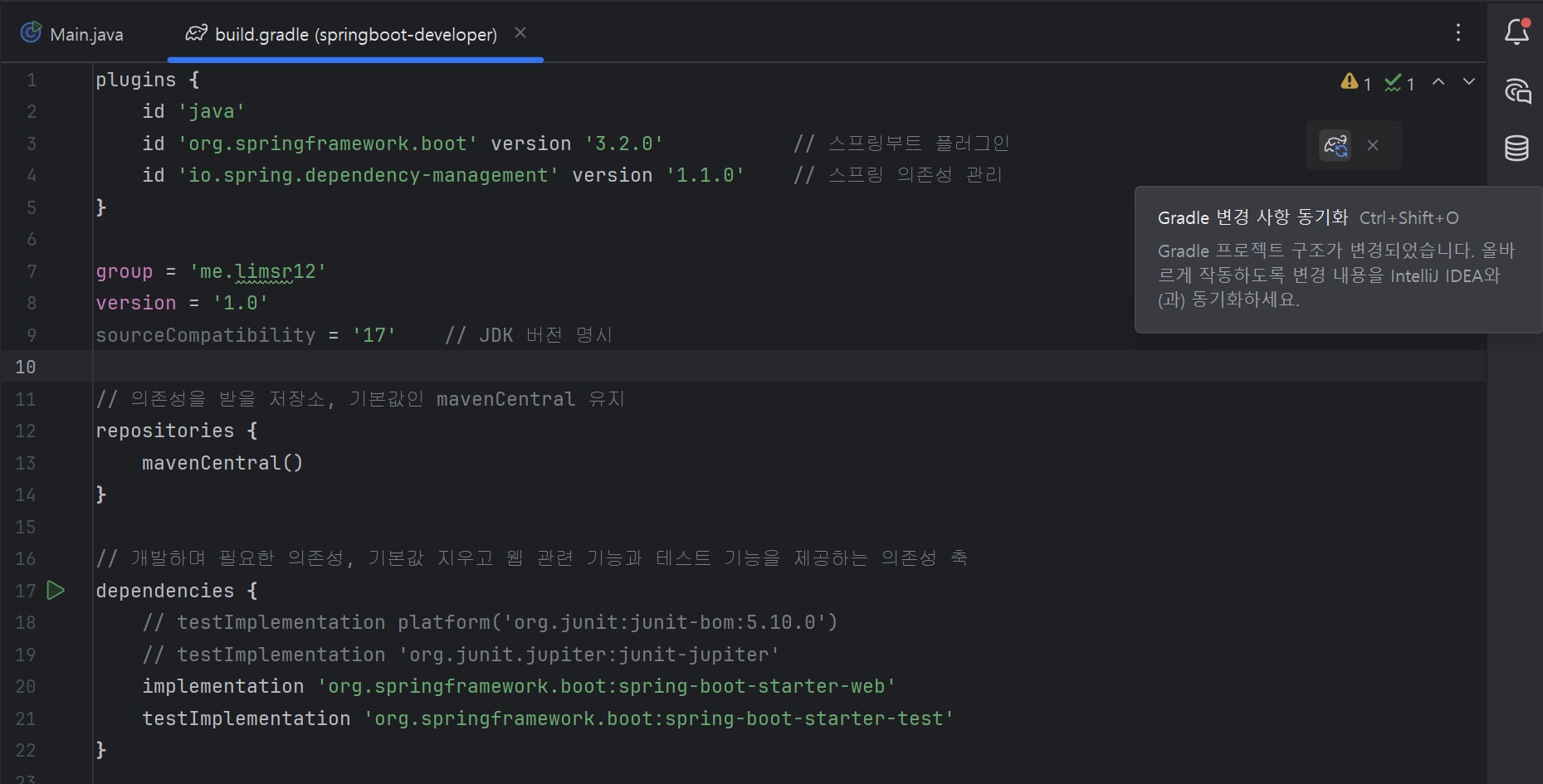Click the build.gradle tab Gradle icon
This screenshot has height=784, width=1543.
point(196,33)
